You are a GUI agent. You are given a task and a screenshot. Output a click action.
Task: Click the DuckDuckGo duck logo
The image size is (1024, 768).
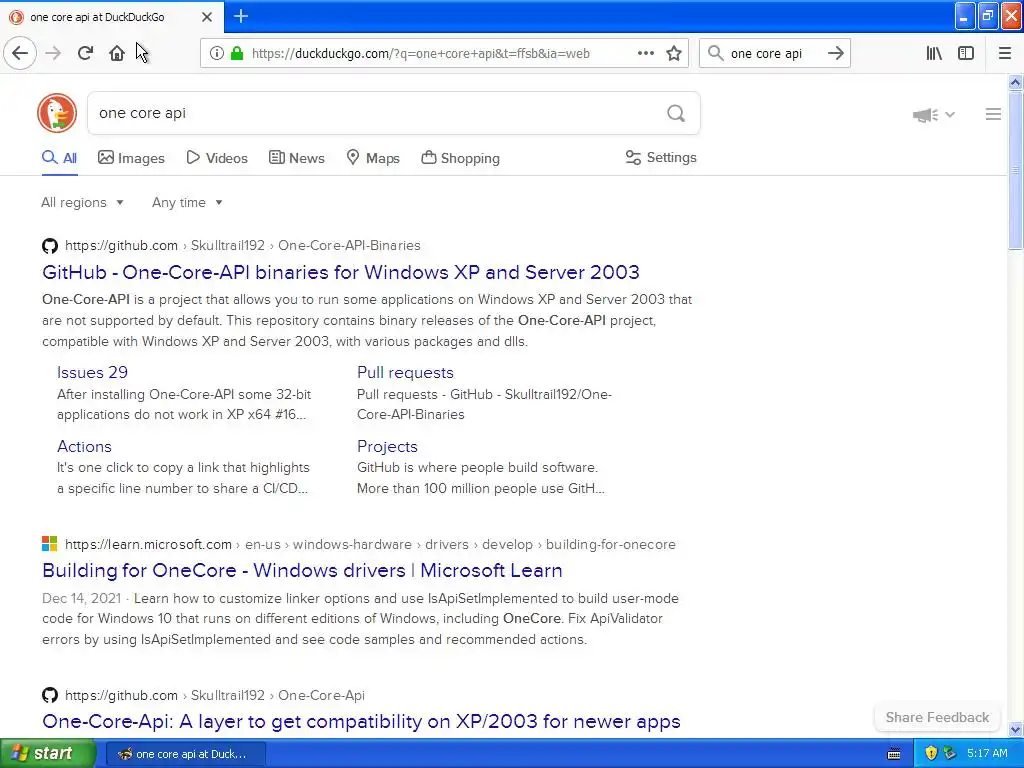57,113
